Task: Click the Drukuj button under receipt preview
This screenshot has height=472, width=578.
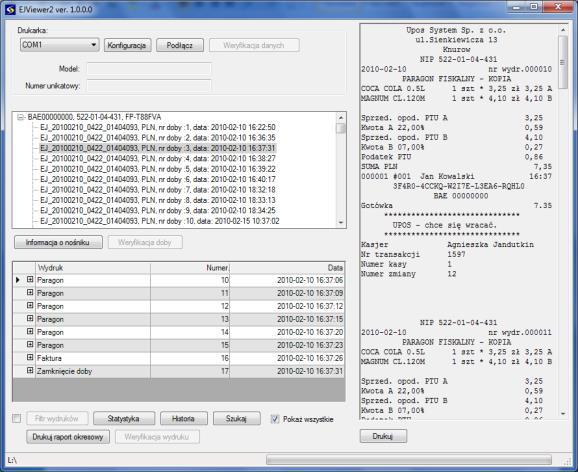Action: point(383,436)
